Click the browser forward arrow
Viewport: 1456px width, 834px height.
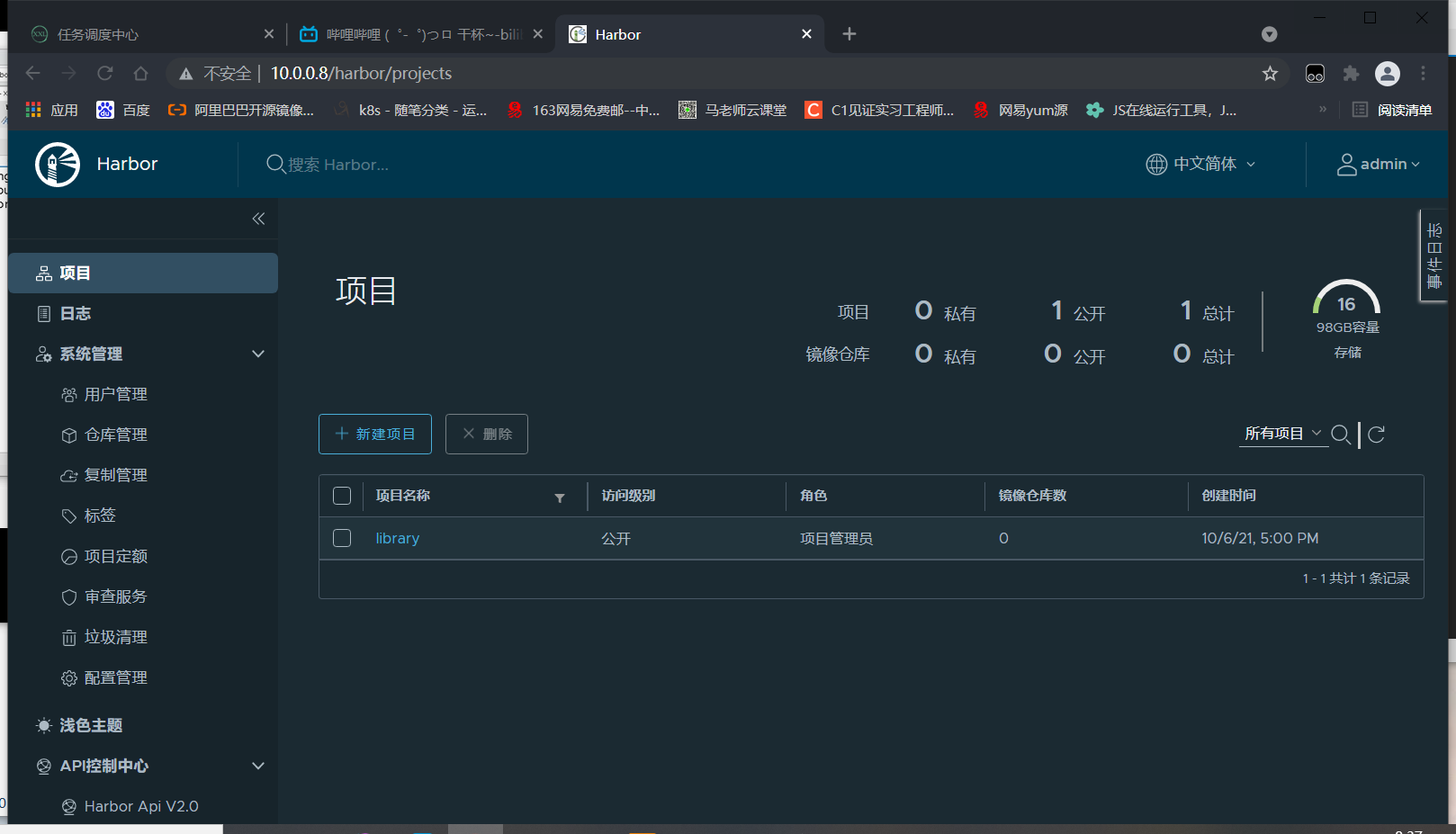[69, 73]
